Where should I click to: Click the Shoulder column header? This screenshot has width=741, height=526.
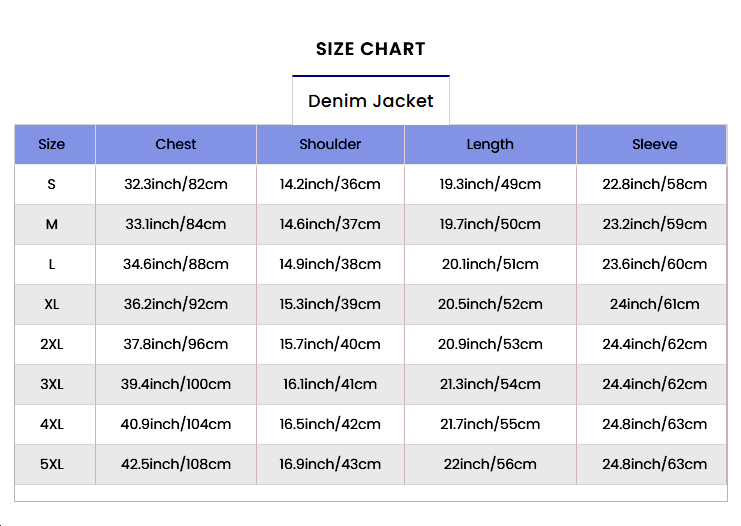click(330, 144)
